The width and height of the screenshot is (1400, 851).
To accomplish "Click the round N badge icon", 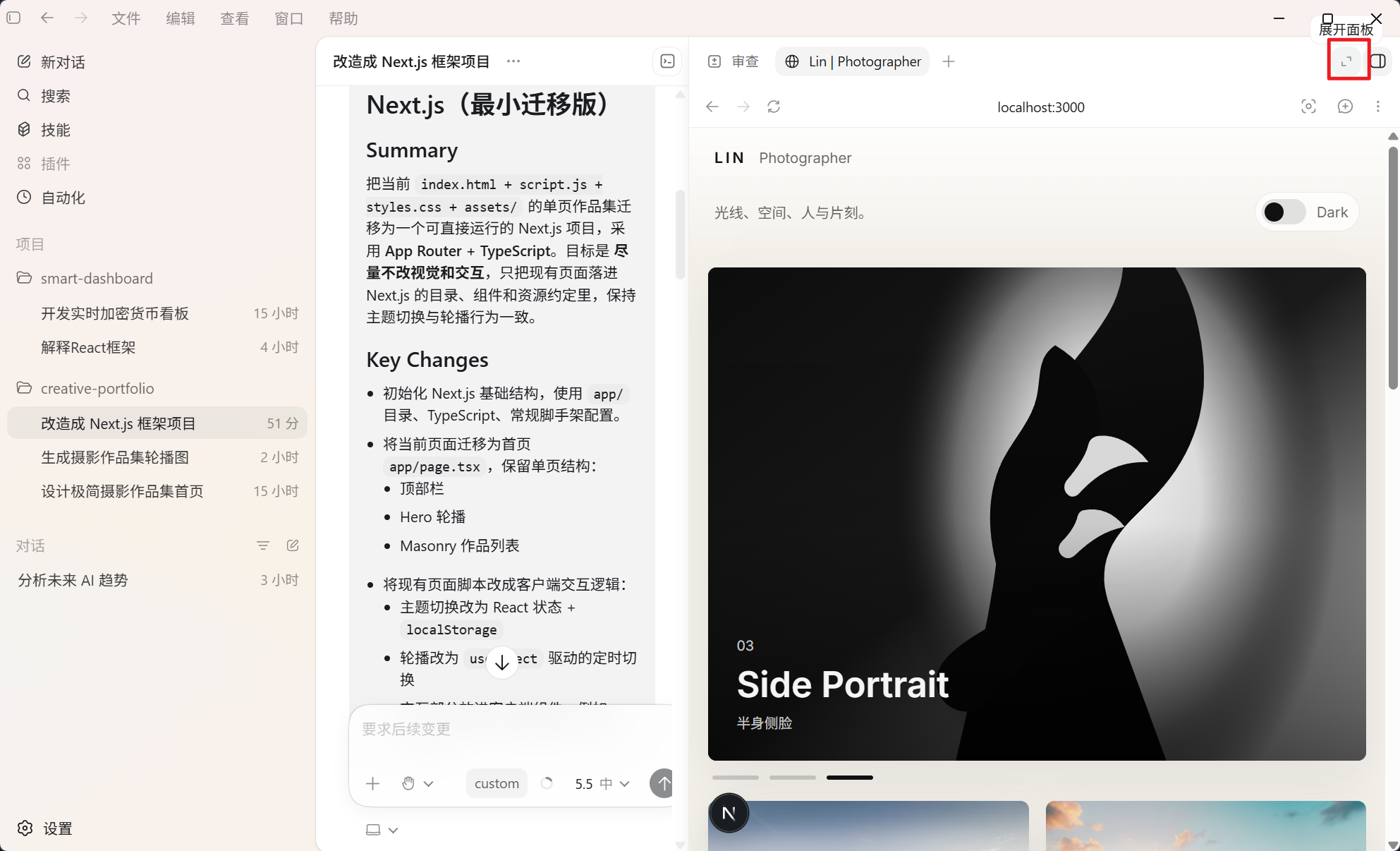I will tap(729, 814).
